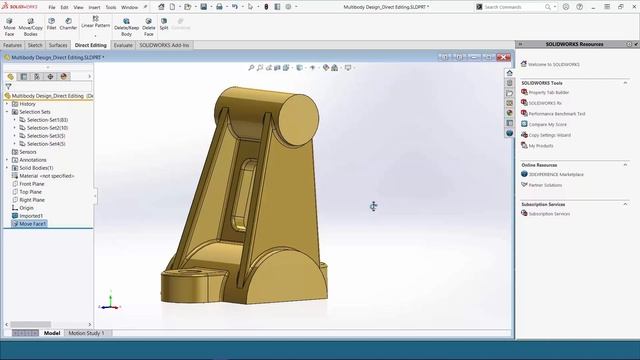Expand the Solid Bodies(1) tree node

pyautogui.click(x=7, y=168)
